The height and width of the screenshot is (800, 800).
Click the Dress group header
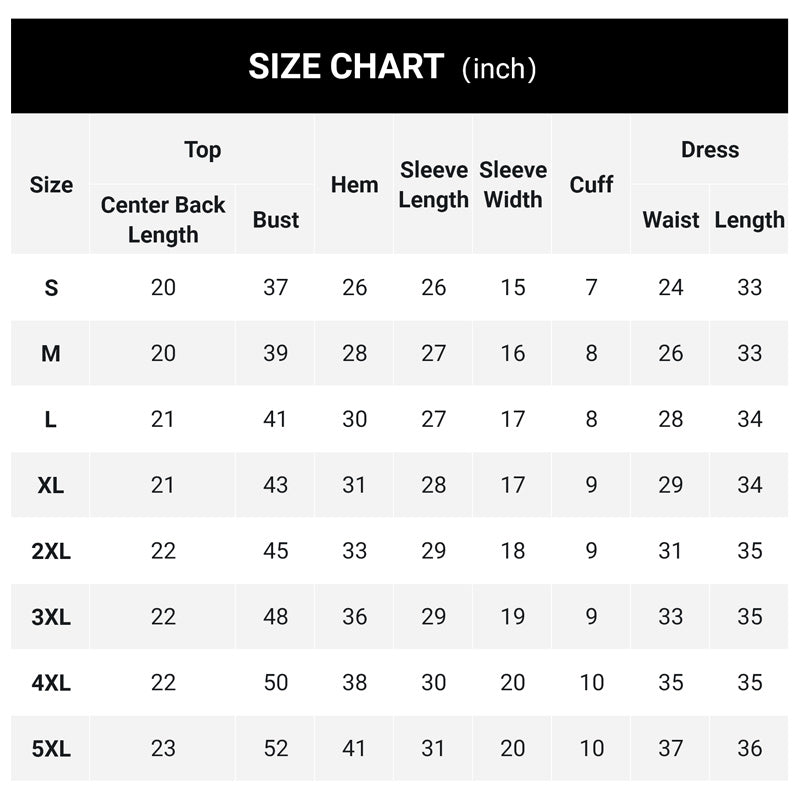point(710,150)
